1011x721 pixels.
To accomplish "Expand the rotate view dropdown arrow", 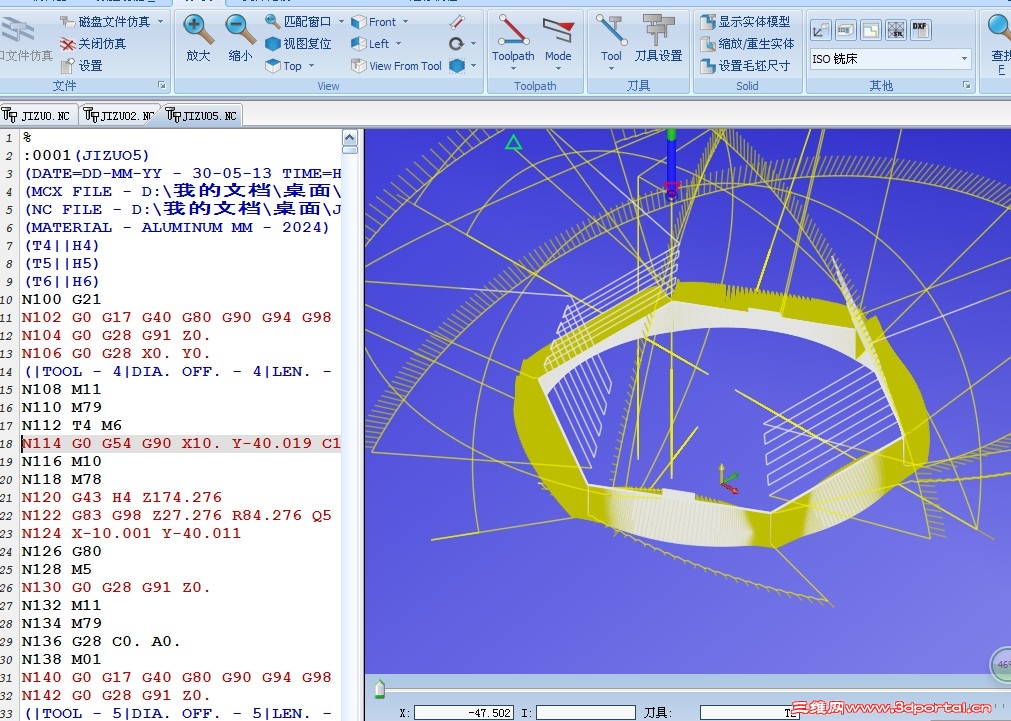I will [x=473, y=44].
